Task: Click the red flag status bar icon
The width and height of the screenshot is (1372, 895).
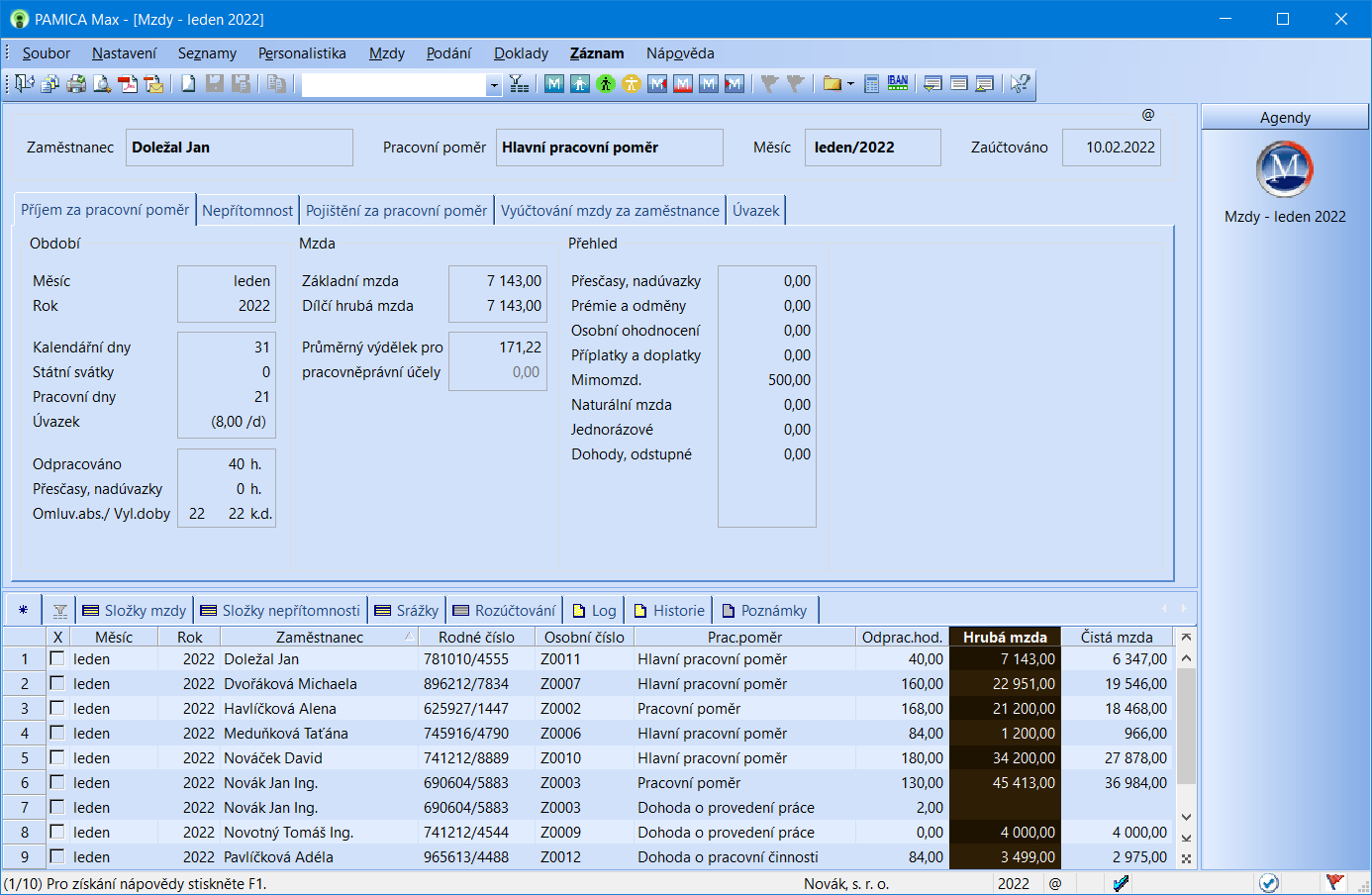Action: point(1334,882)
